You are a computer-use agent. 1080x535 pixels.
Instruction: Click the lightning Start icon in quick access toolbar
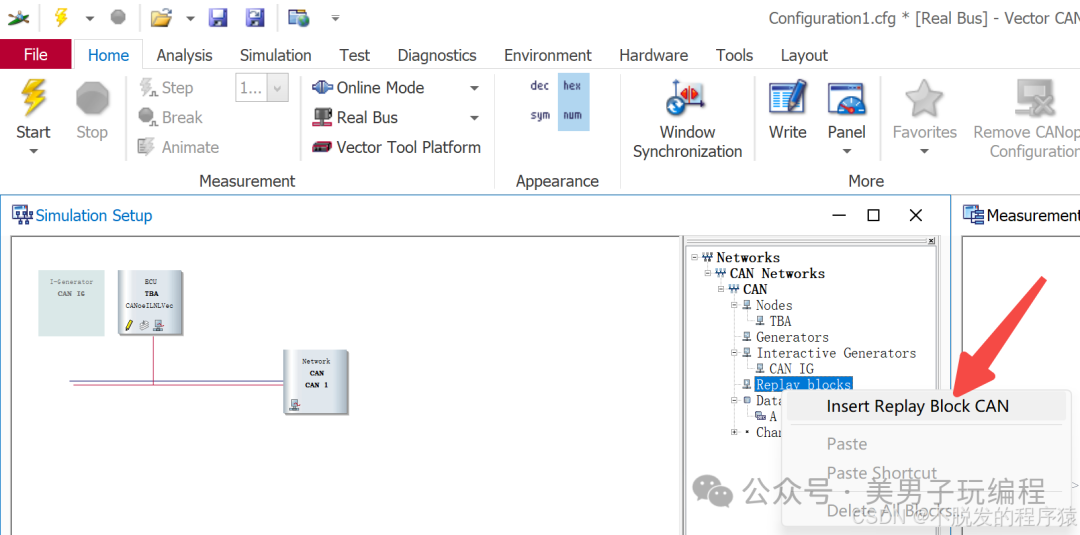(61, 18)
